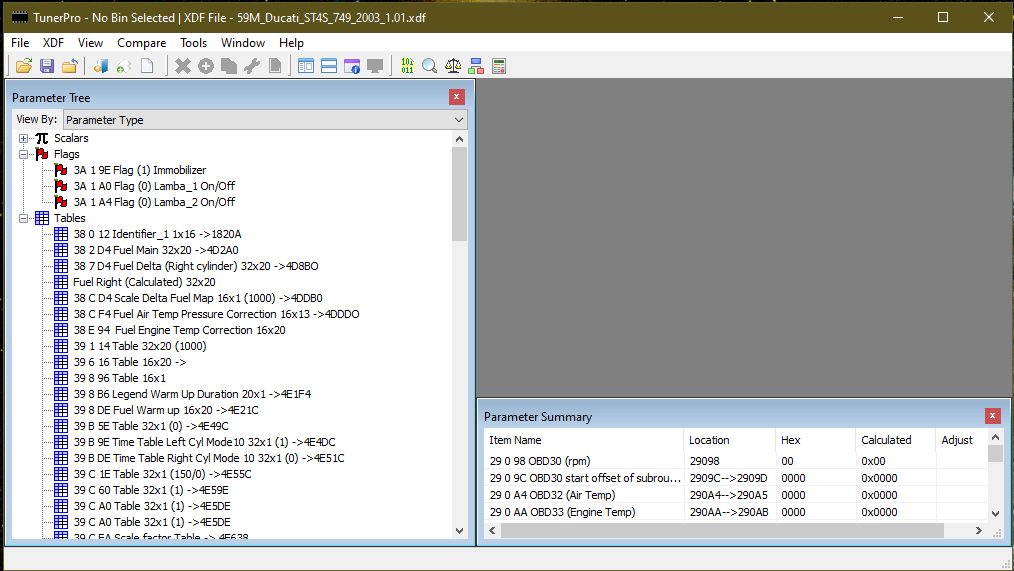Click Parameter Tree scrollbar up arrow

pos(459,139)
